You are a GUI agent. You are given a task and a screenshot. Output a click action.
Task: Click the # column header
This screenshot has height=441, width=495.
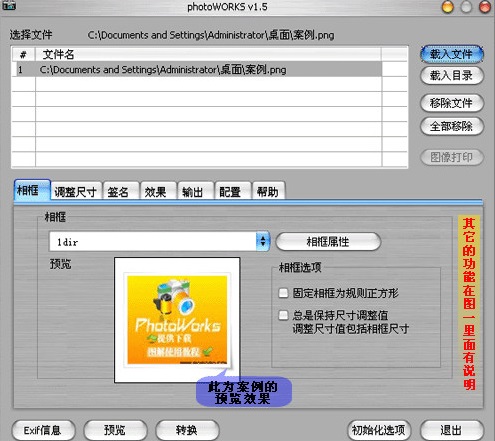[23, 54]
